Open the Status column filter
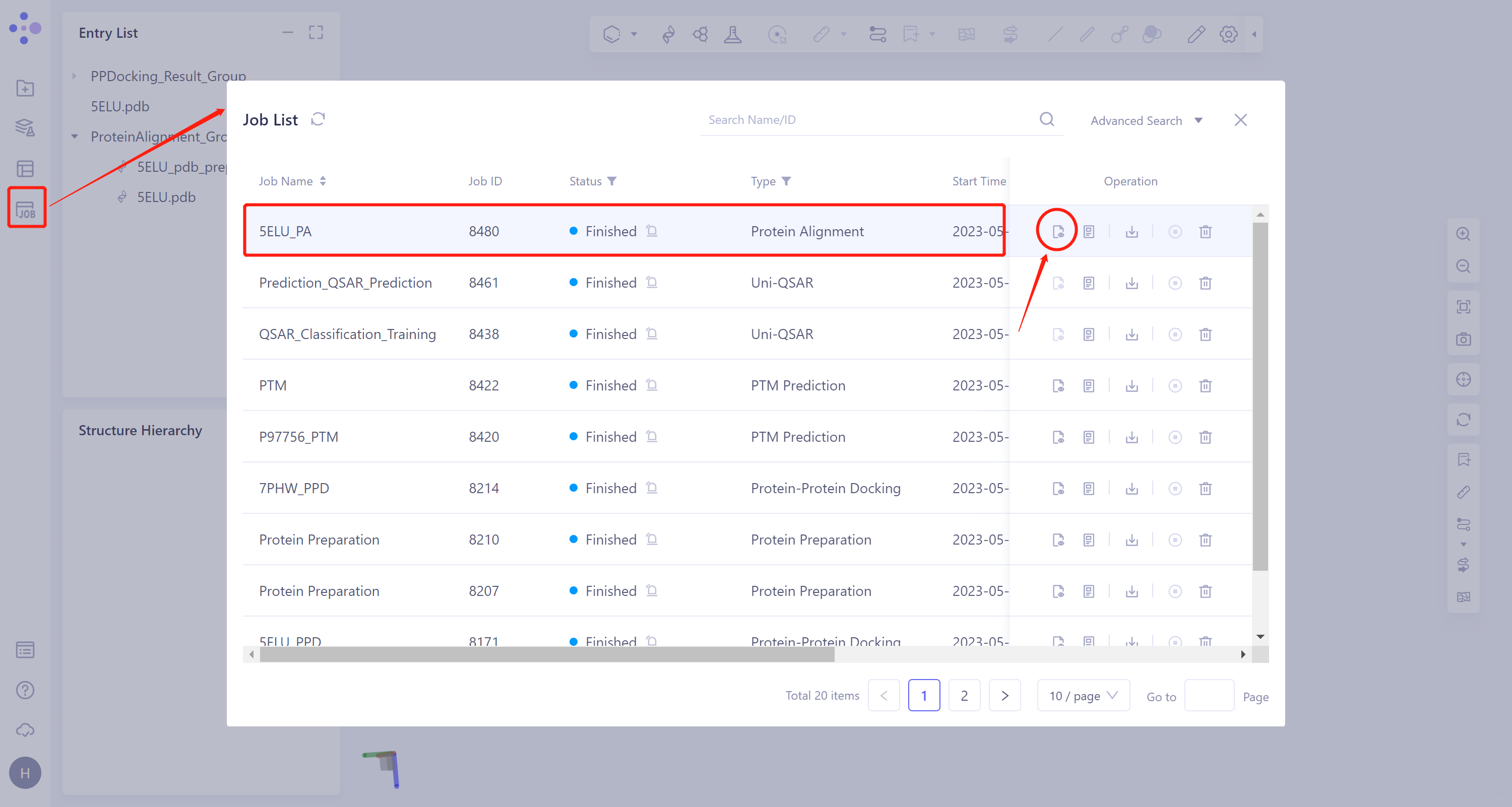The height and width of the screenshot is (807, 1512). tap(612, 181)
